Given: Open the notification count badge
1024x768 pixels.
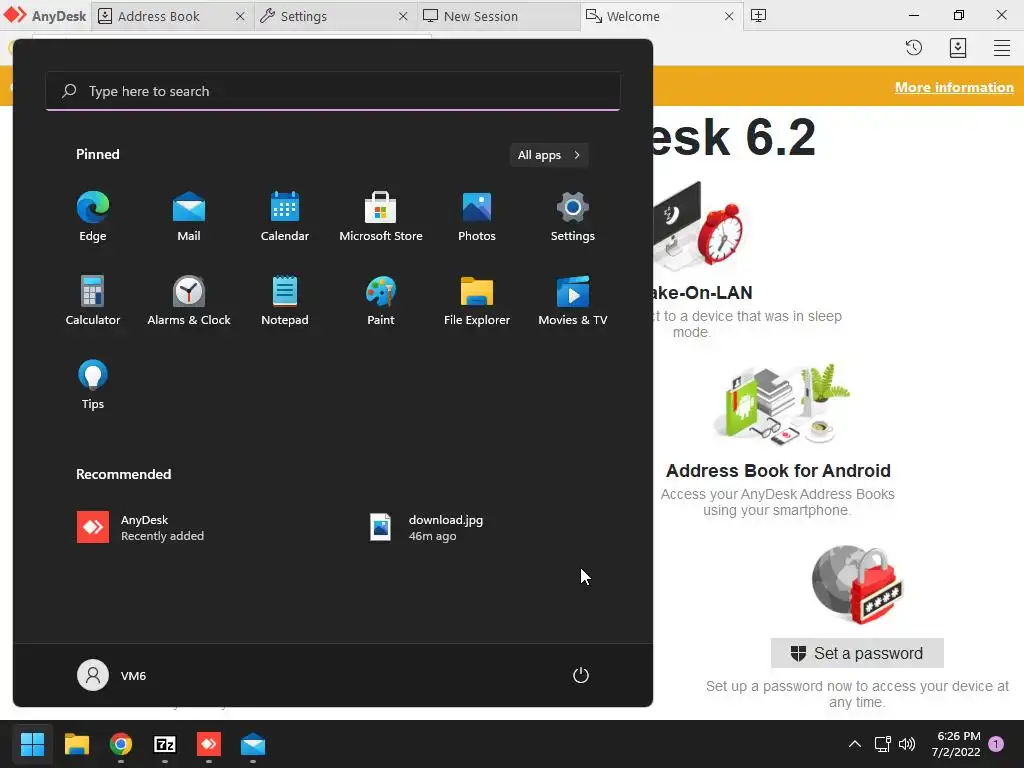Looking at the screenshot, I should (996, 744).
